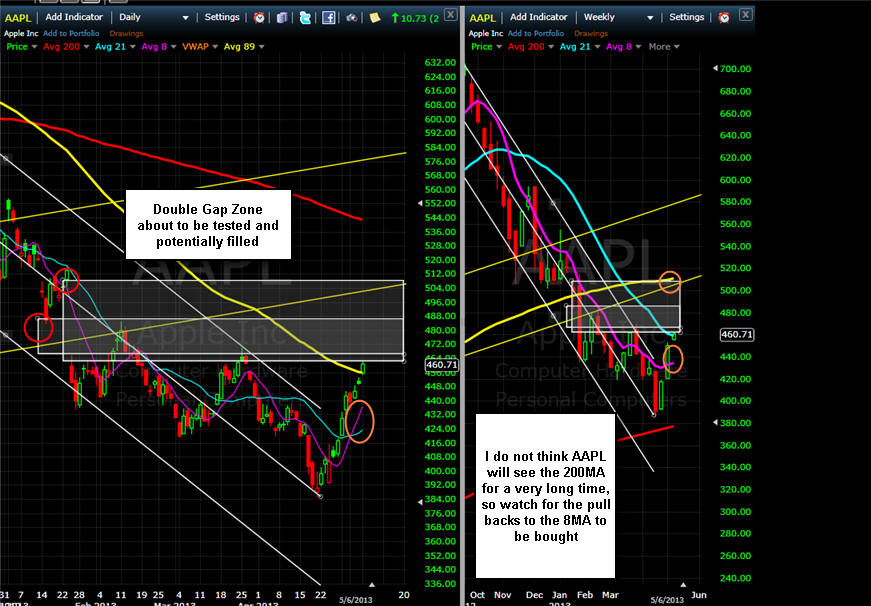Image resolution: width=871 pixels, height=606 pixels.
Task: Click Add to Portfolio link in Daily chart
Action: (x=71, y=33)
